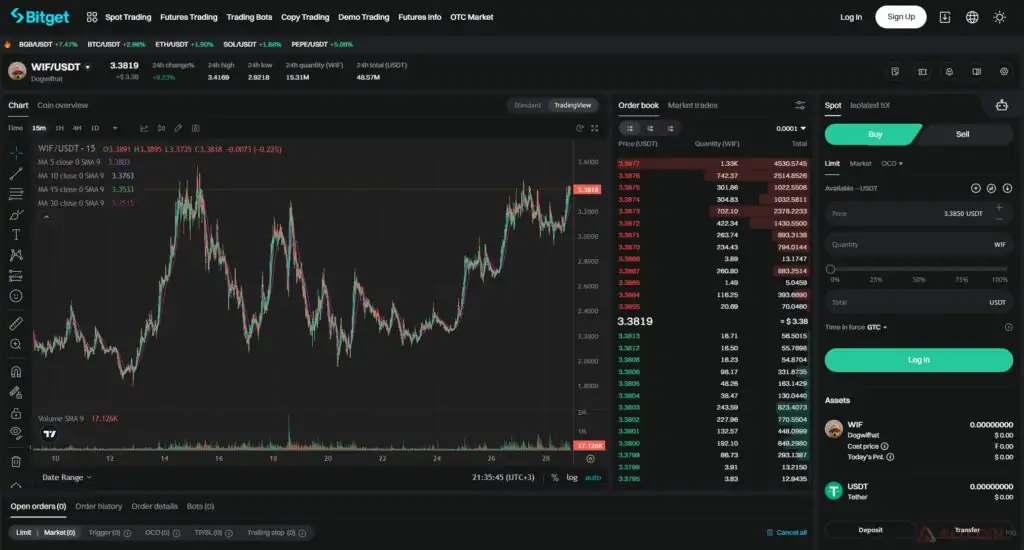Click the Sign Up button

click(901, 17)
